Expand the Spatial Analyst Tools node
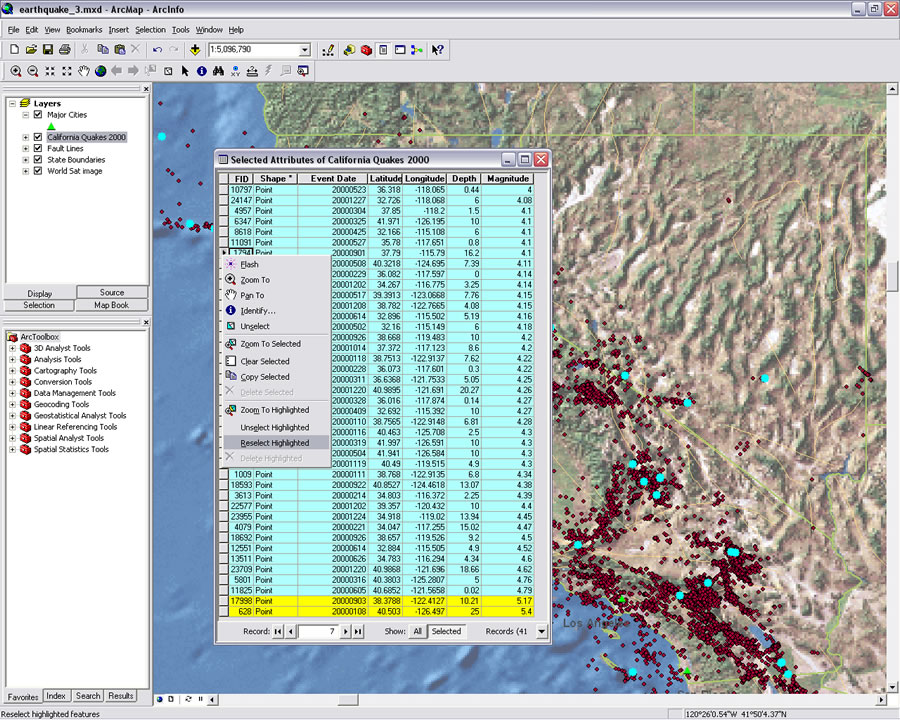 point(12,438)
